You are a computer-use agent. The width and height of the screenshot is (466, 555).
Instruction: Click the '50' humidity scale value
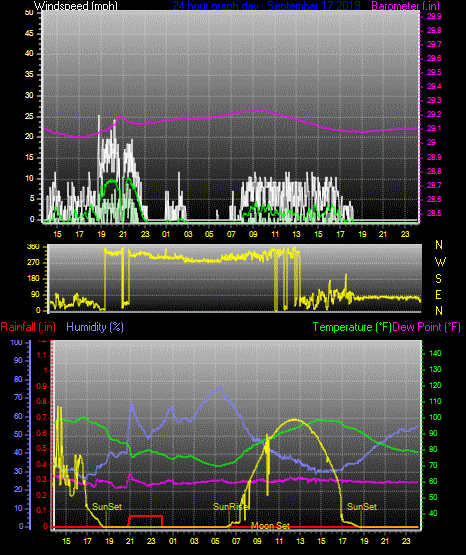pos(18,434)
